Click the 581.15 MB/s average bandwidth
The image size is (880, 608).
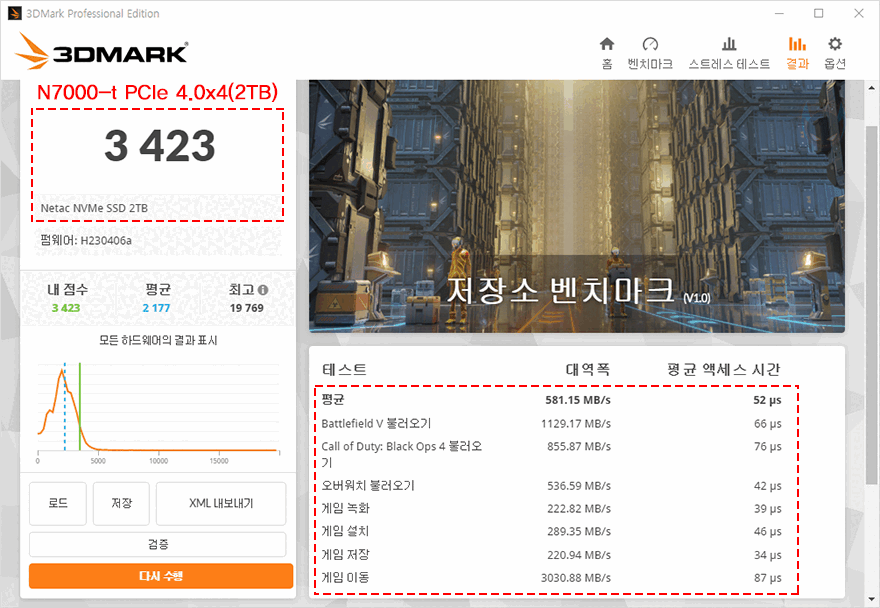[578, 400]
